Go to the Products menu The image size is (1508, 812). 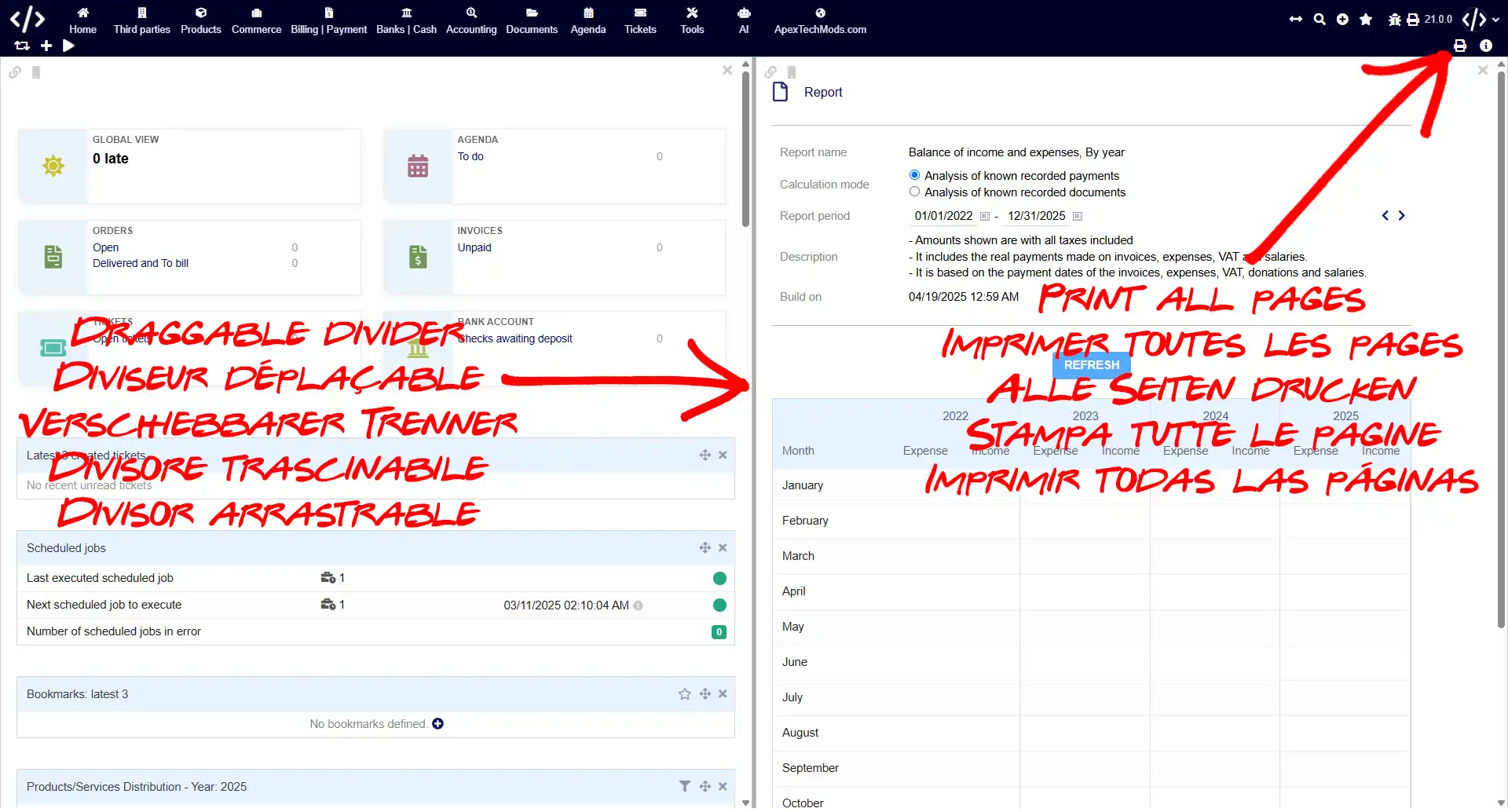(x=200, y=21)
